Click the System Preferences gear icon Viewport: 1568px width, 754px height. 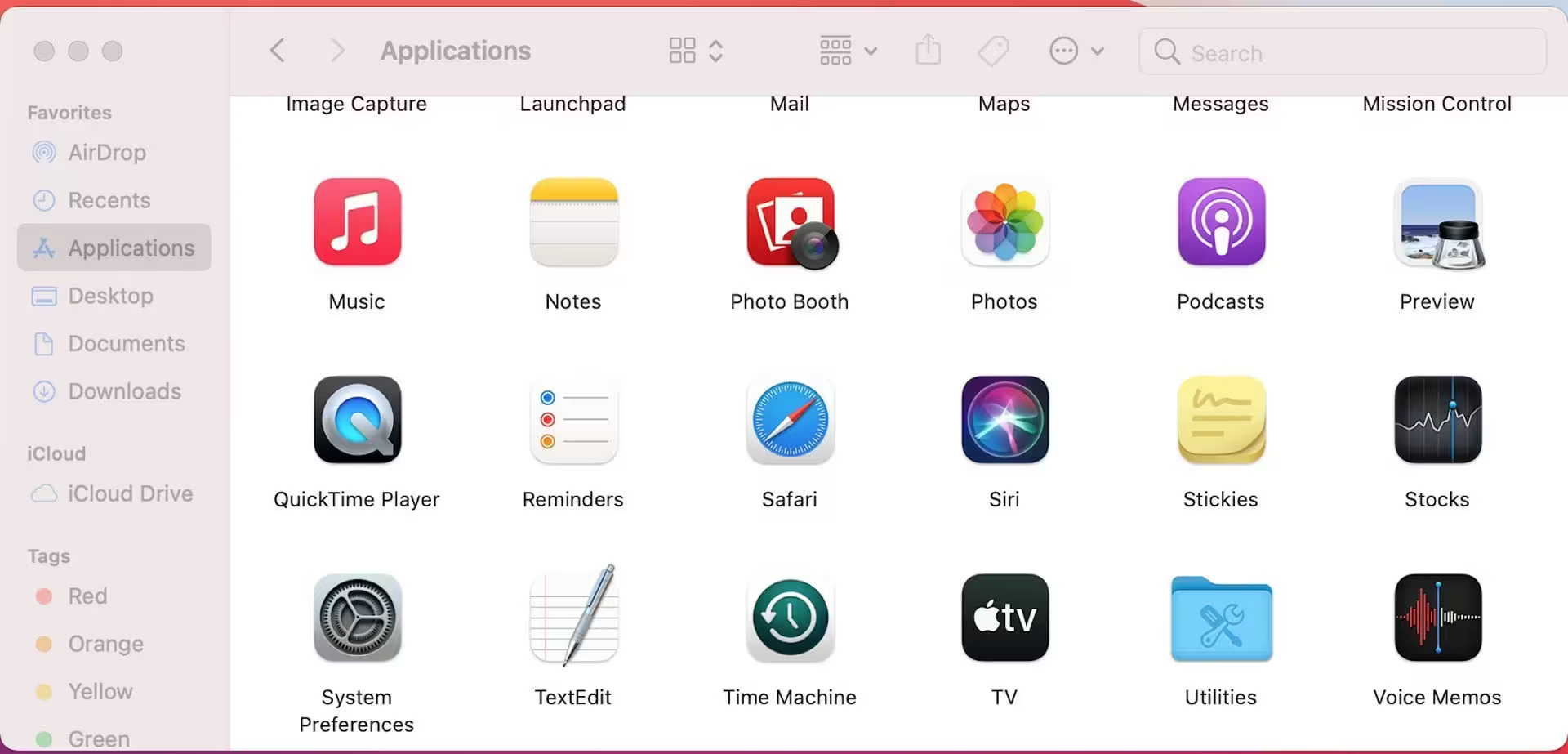tap(357, 618)
